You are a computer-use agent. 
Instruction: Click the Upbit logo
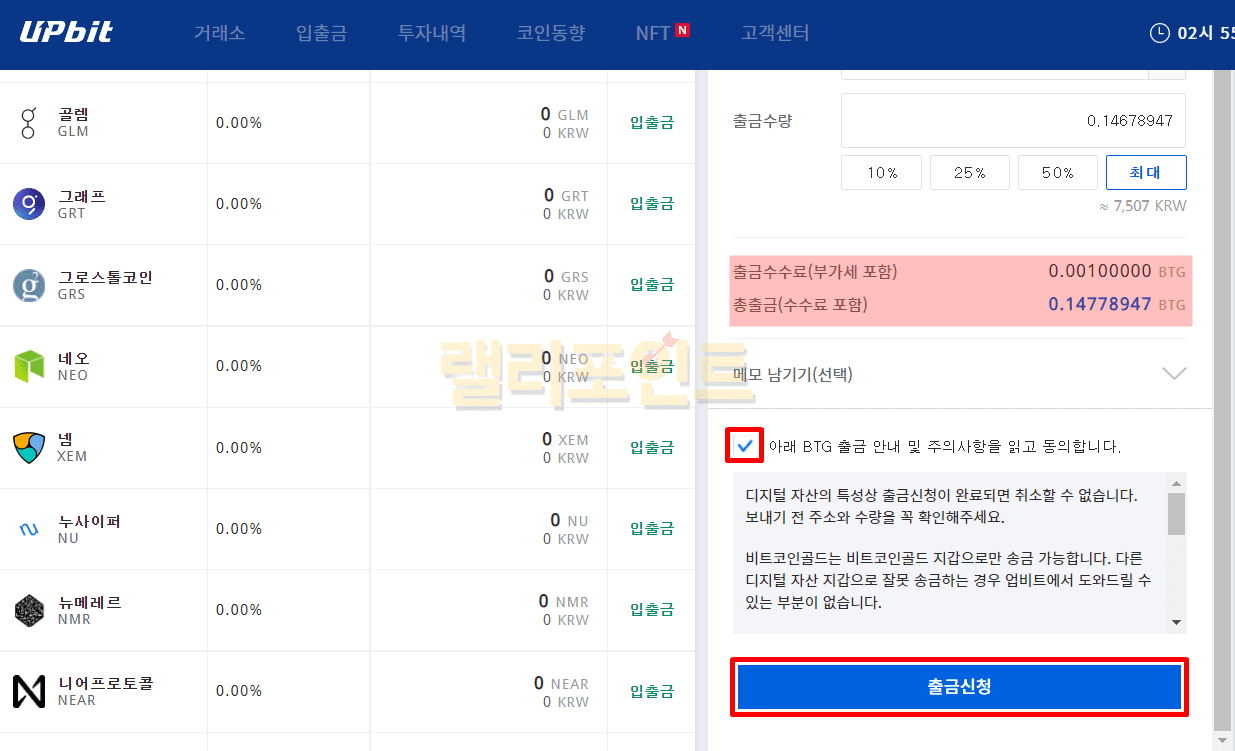[66, 32]
